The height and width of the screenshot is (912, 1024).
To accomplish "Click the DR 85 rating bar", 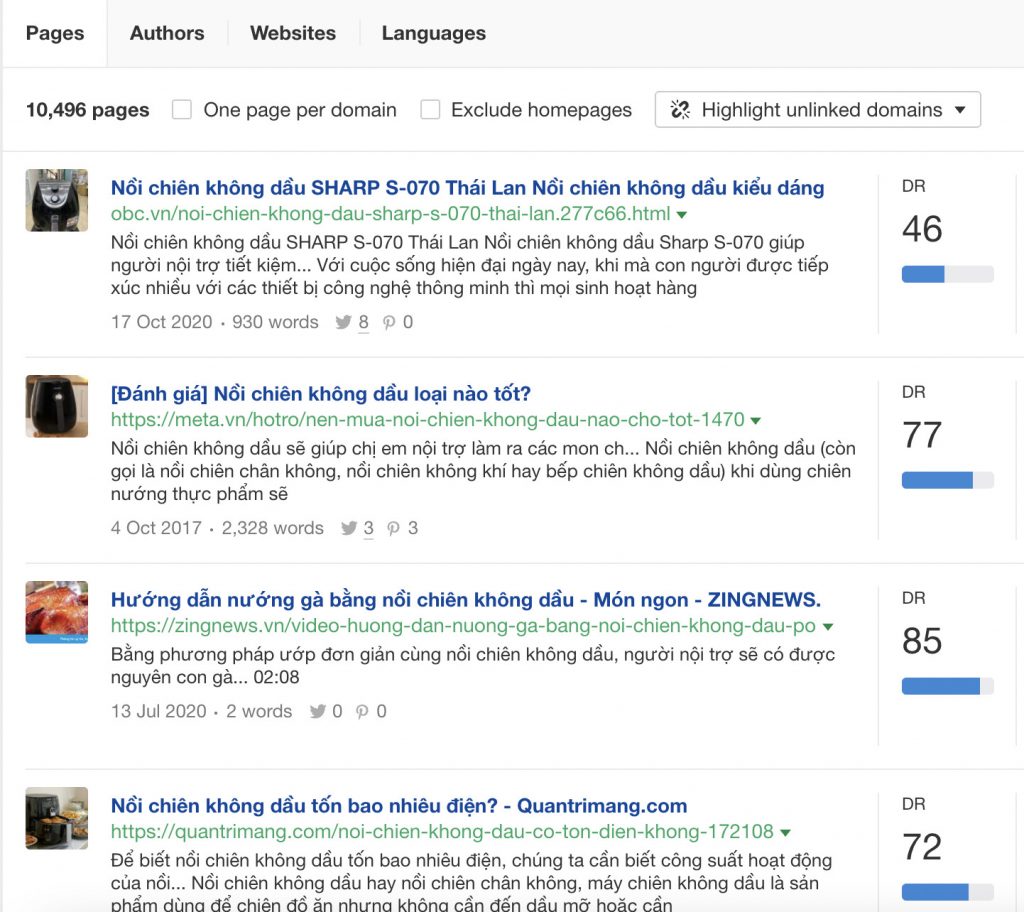I will coord(948,686).
